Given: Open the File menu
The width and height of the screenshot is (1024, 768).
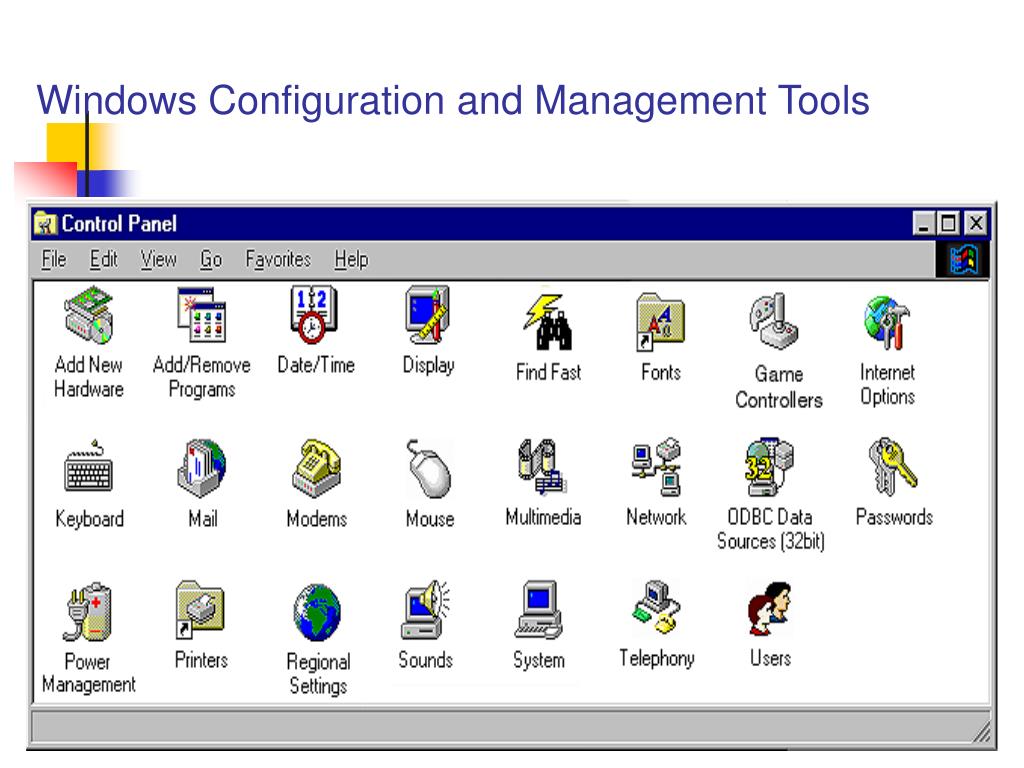Looking at the screenshot, I should [x=54, y=259].
